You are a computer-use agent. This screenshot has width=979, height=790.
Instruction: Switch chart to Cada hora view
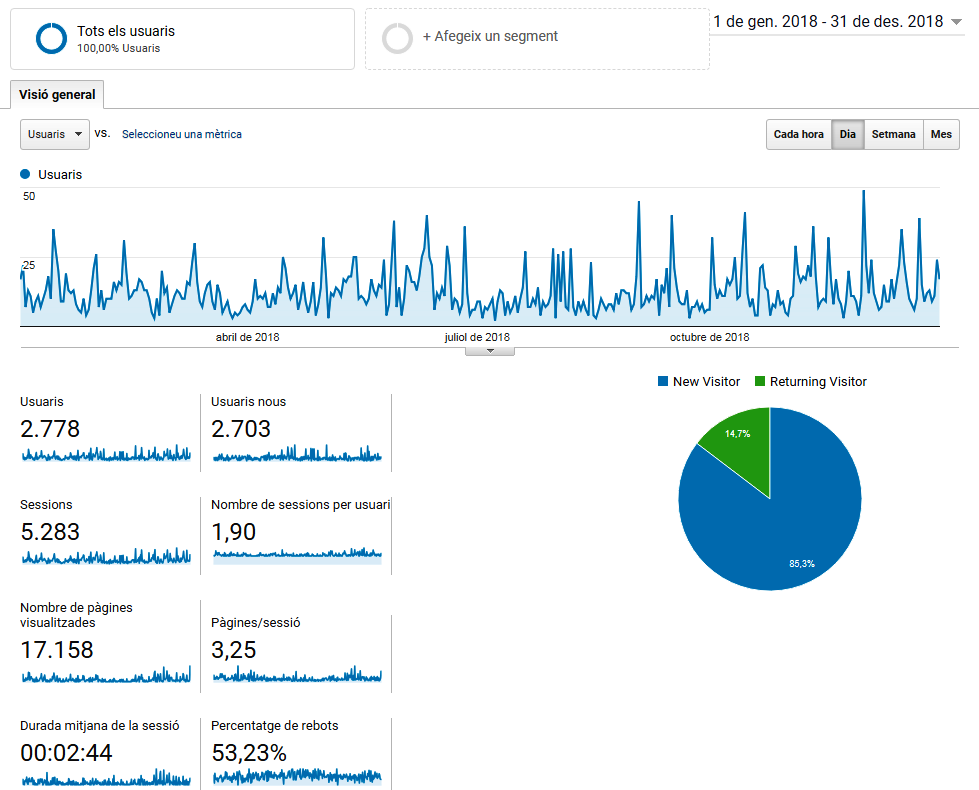tap(798, 135)
